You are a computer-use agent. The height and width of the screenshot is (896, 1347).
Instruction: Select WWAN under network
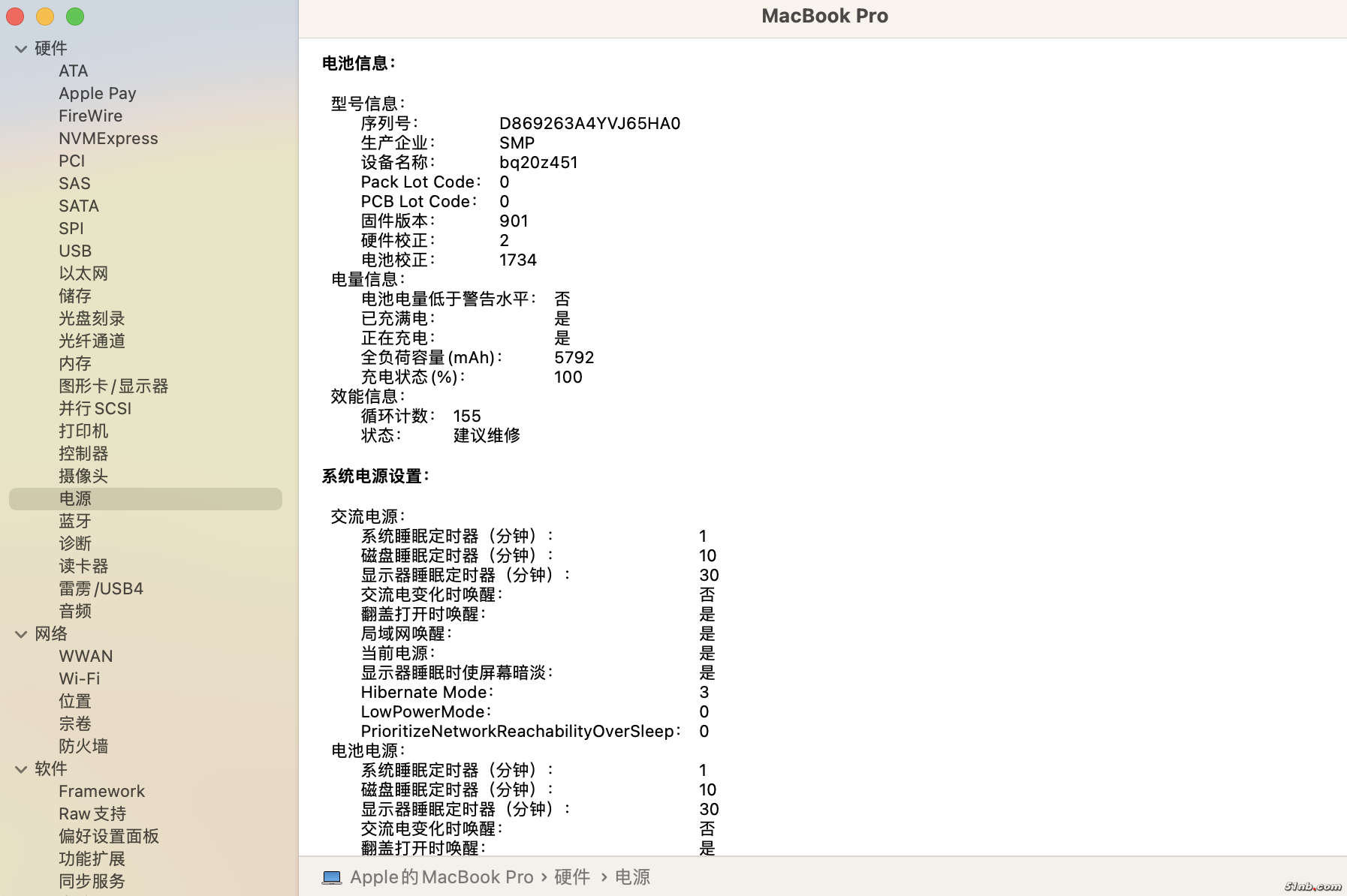click(86, 657)
